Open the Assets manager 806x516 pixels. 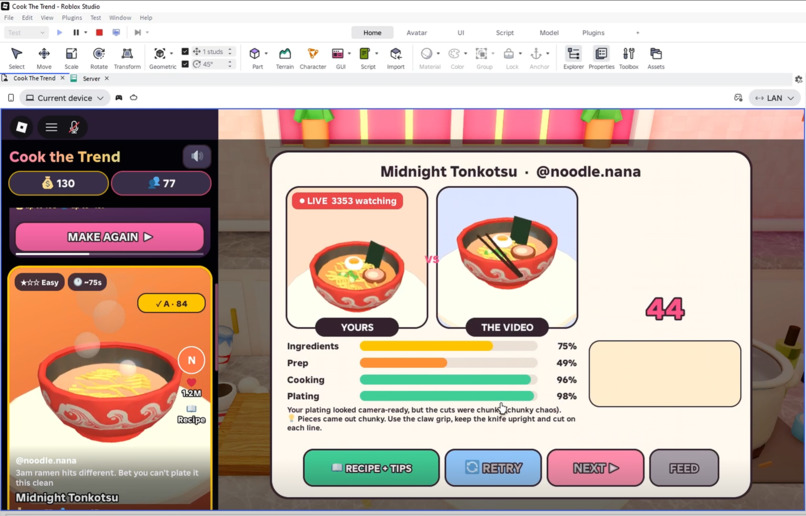click(656, 58)
